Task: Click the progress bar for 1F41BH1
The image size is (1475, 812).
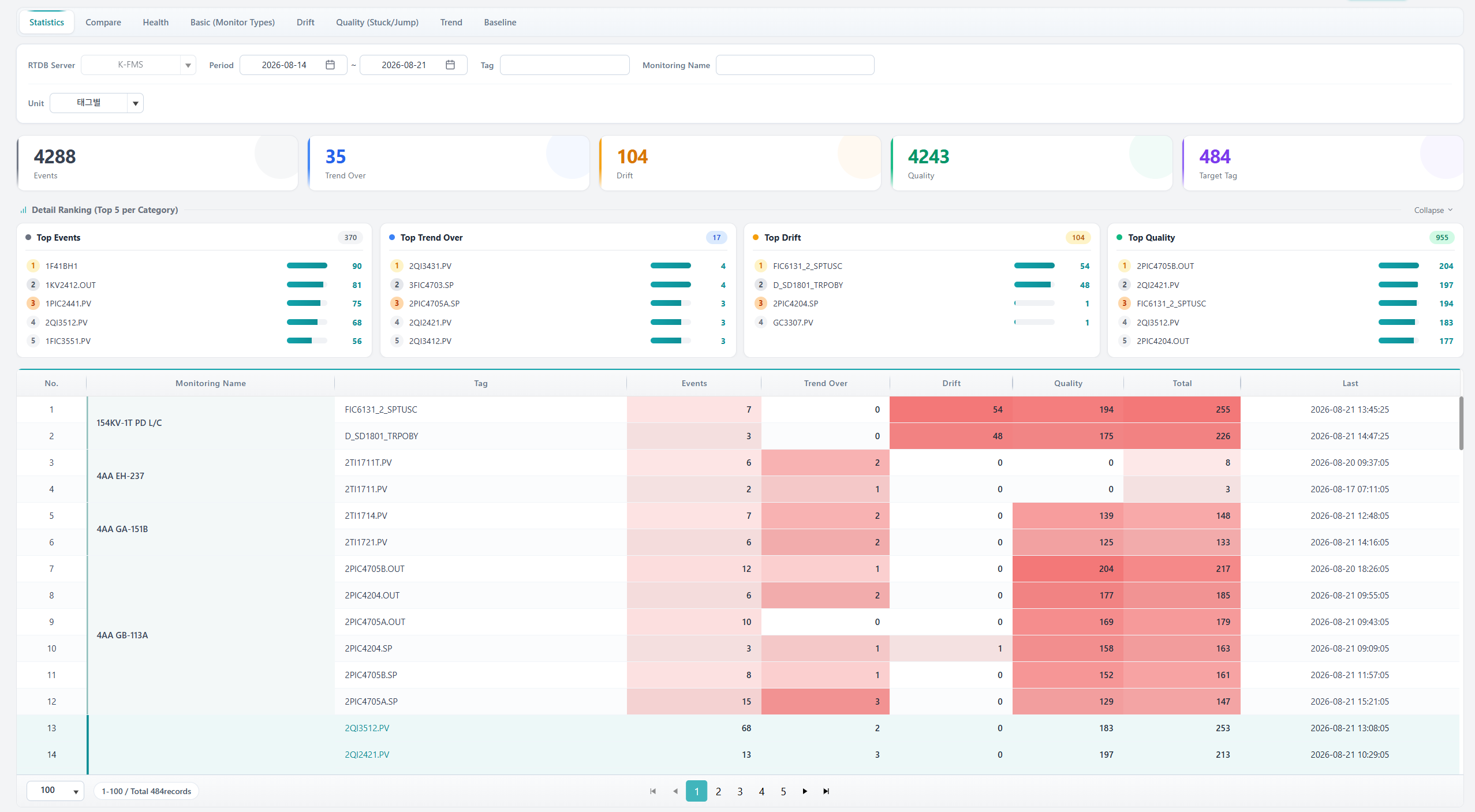Action: pyautogui.click(x=307, y=266)
